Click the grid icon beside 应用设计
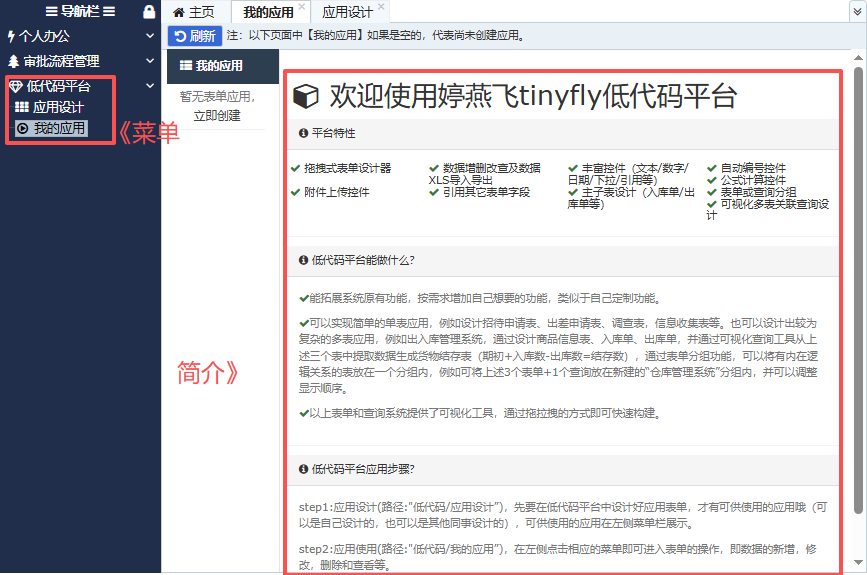Viewport: 867px width, 575px height. (x=22, y=107)
